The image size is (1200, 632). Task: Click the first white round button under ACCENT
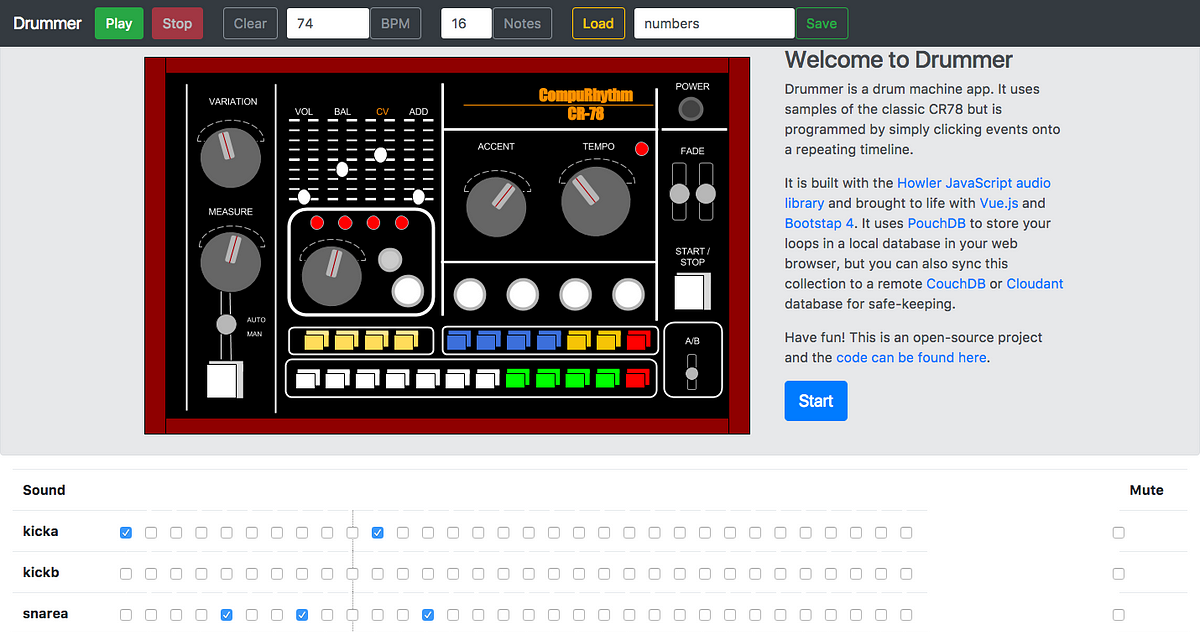tap(470, 294)
